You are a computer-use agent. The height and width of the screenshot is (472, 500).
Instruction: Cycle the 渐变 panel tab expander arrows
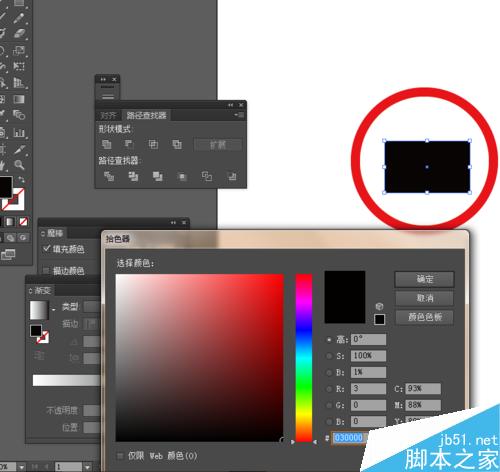pos(31,291)
